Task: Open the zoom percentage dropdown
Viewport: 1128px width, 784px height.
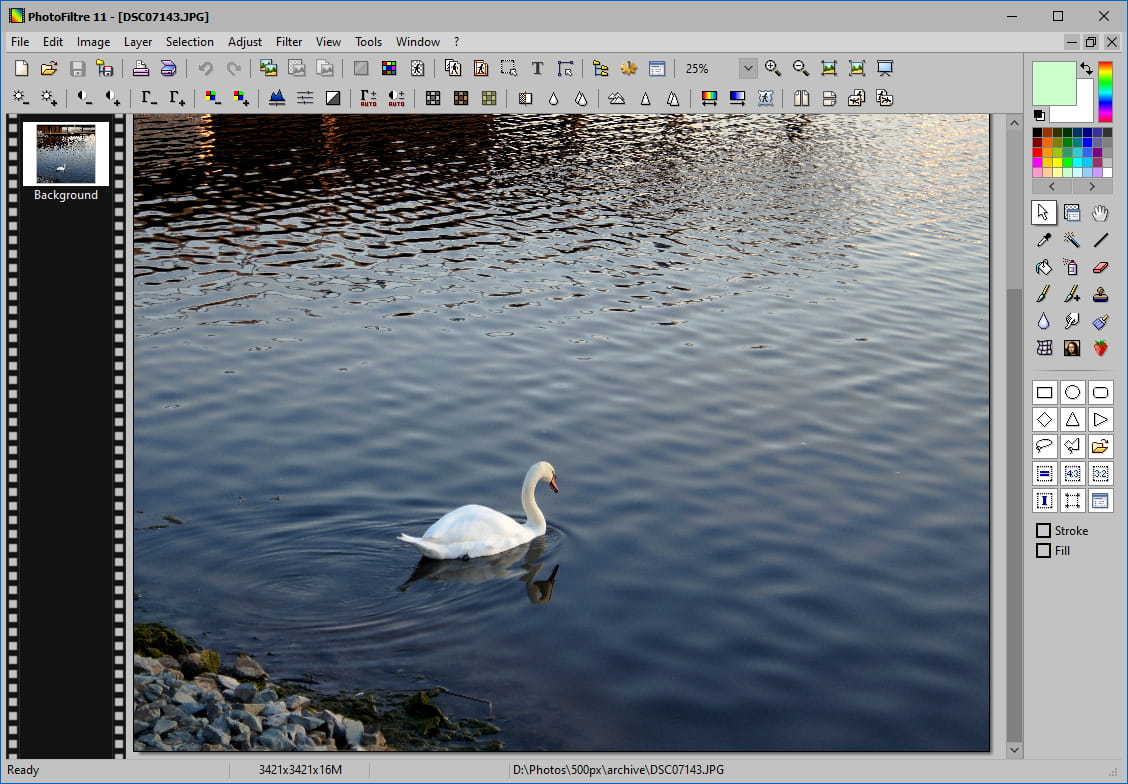Action: point(748,68)
